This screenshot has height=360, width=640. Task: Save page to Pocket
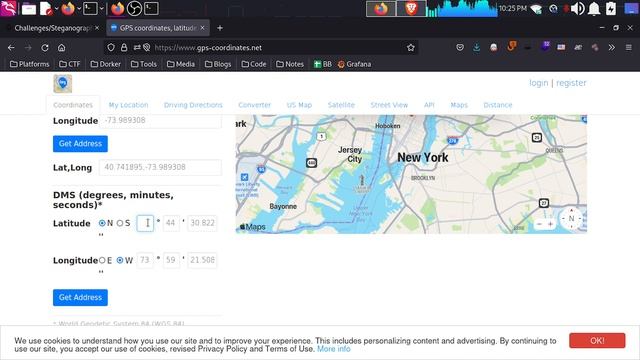click(x=460, y=47)
